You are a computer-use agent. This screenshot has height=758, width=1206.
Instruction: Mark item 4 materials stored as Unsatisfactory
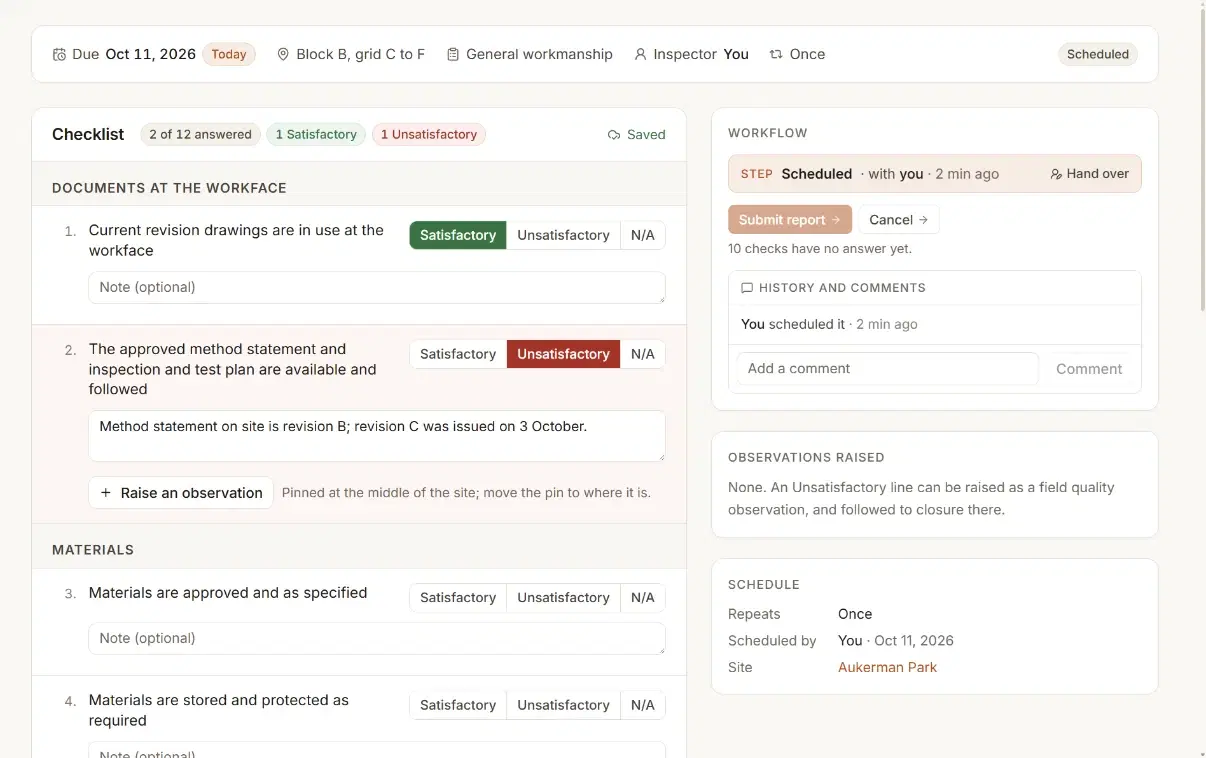click(563, 705)
